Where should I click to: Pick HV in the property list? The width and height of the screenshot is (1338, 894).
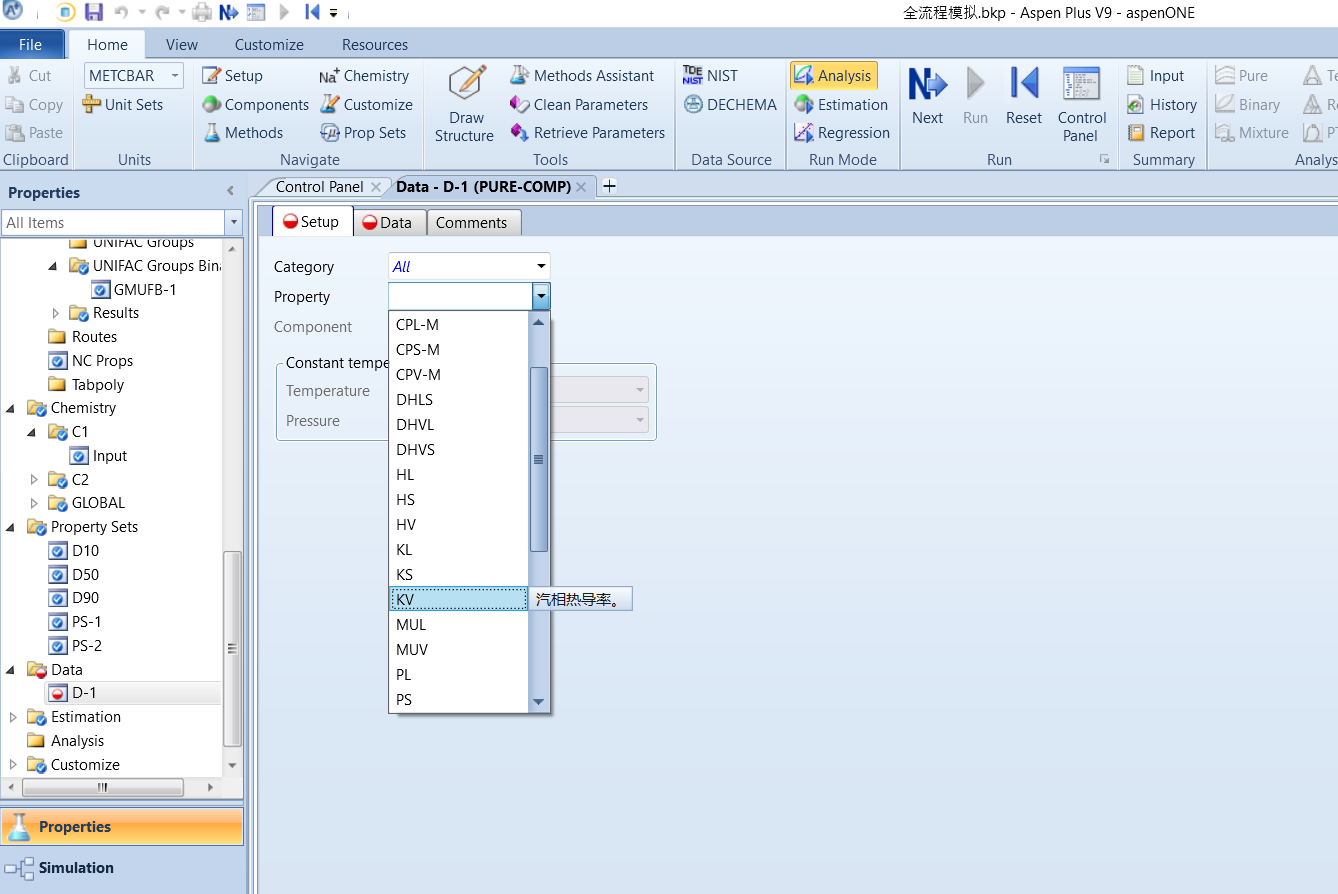point(458,525)
